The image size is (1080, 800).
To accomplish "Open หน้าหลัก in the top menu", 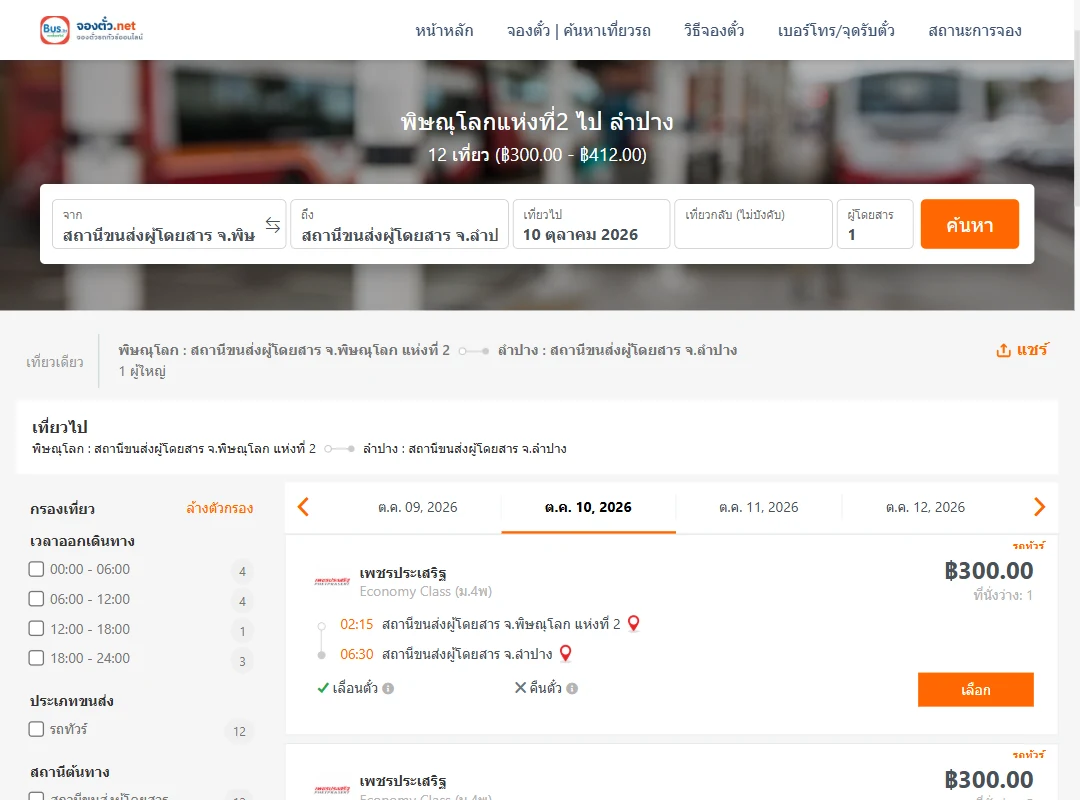I will (x=444, y=30).
